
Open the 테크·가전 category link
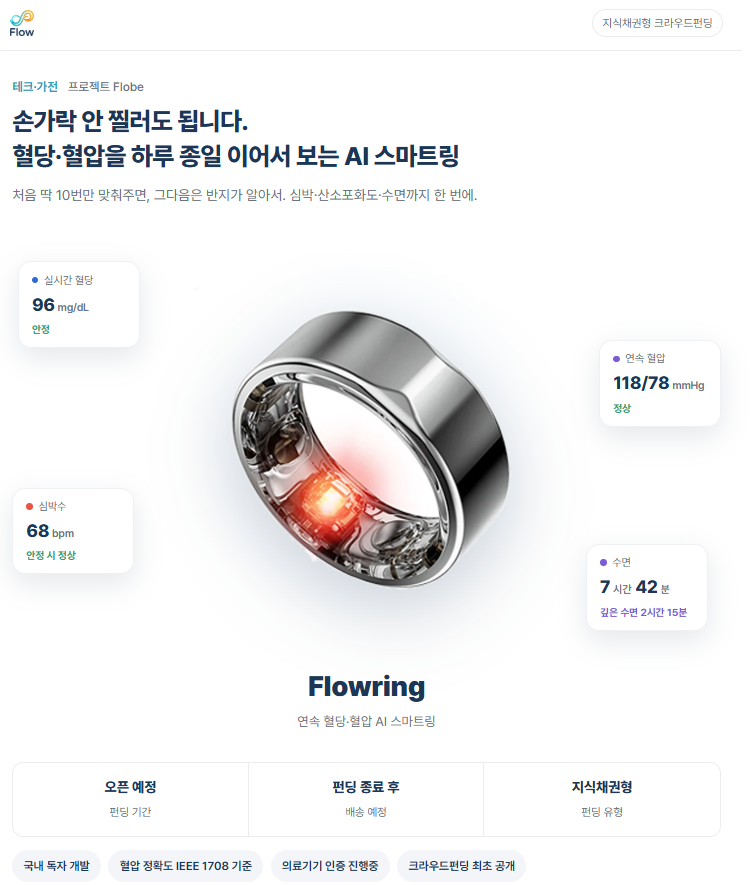pyautogui.click(x=35, y=87)
